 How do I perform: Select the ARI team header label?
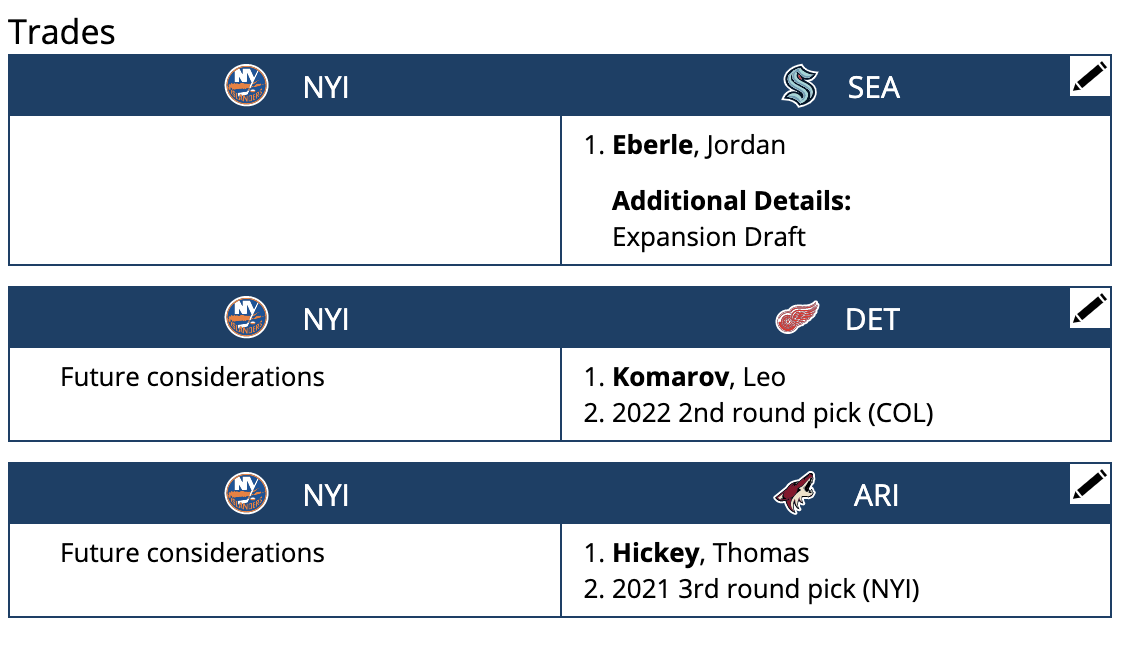(x=874, y=494)
